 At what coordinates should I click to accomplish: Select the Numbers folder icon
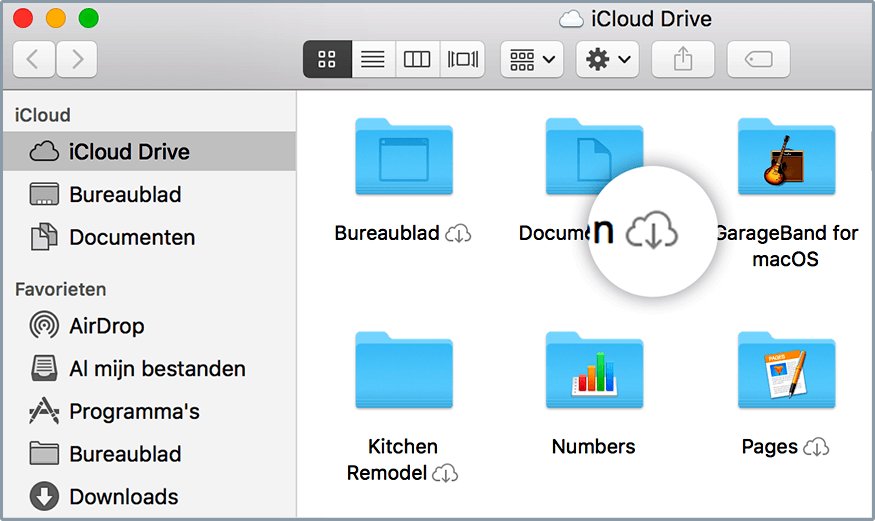click(x=594, y=371)
